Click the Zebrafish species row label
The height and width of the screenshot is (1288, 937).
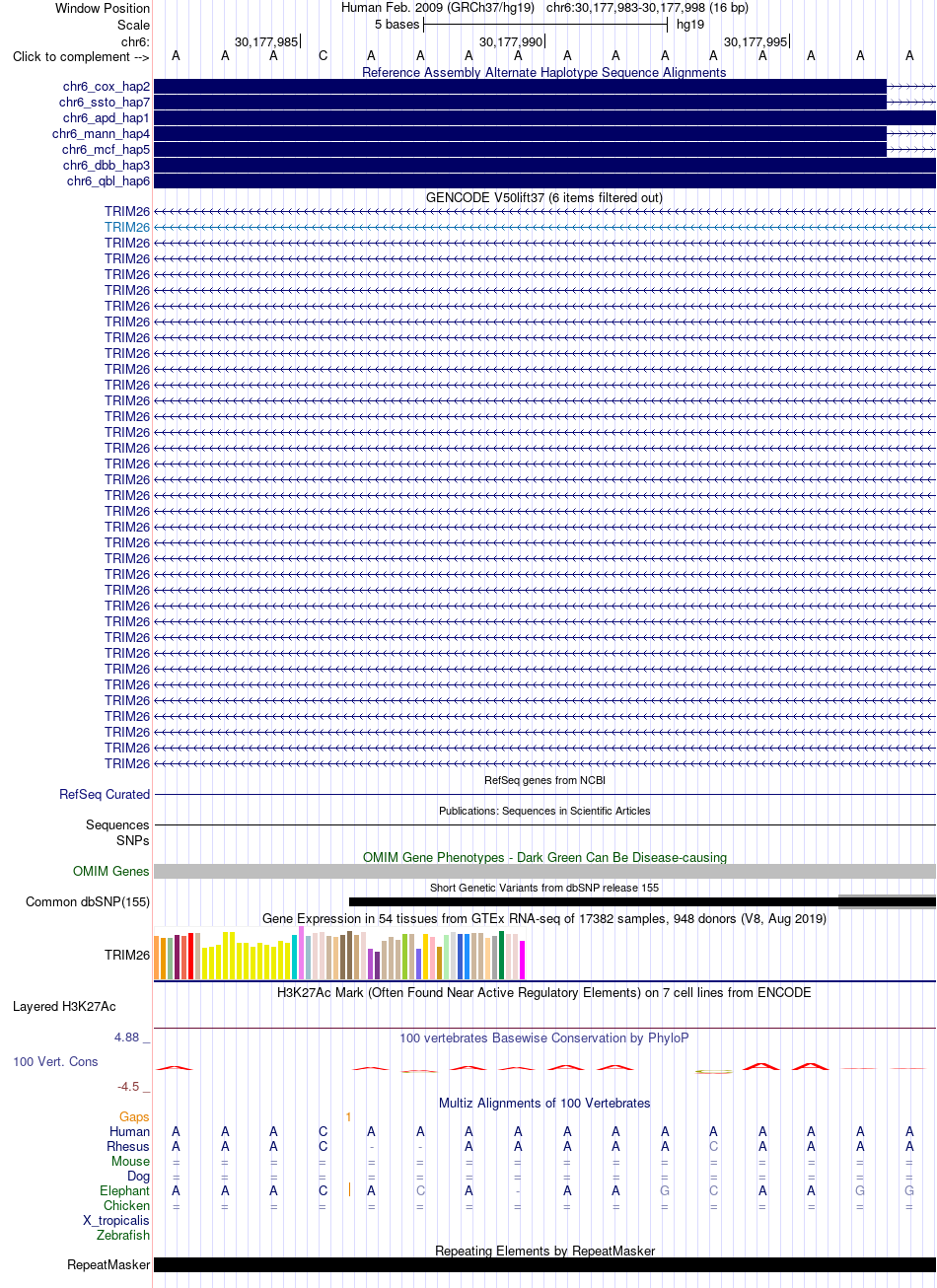123,1235
